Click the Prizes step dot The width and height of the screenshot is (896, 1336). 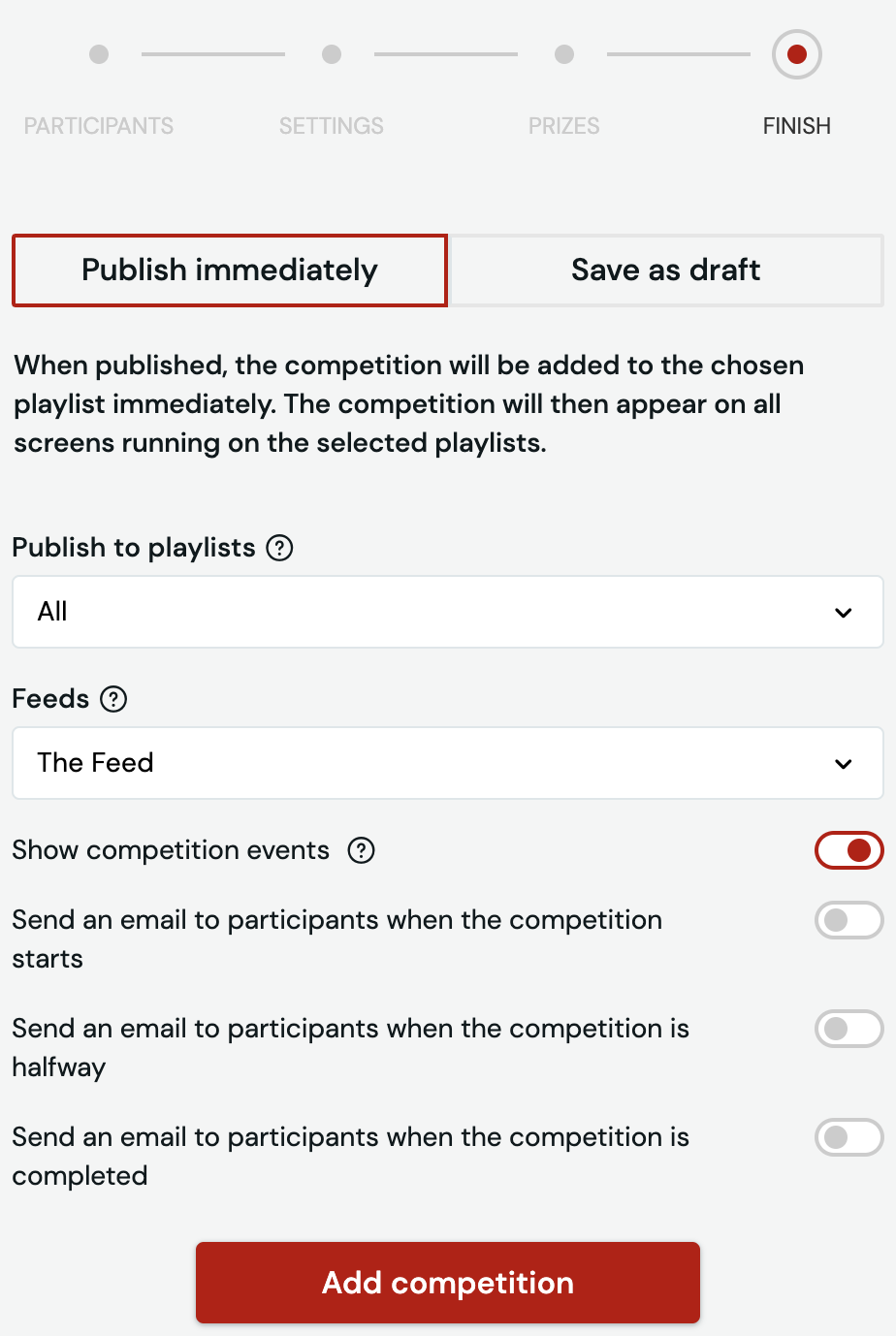click(x=564, y=54)
